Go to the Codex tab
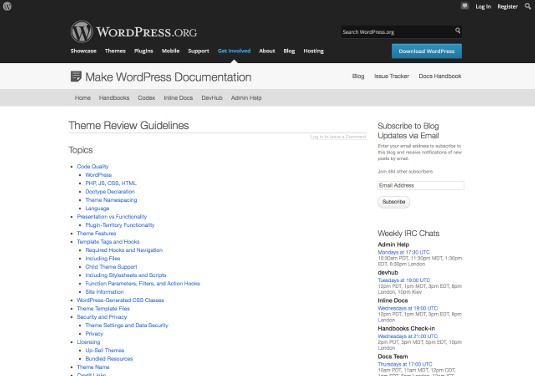 click(x=146, y=98)
